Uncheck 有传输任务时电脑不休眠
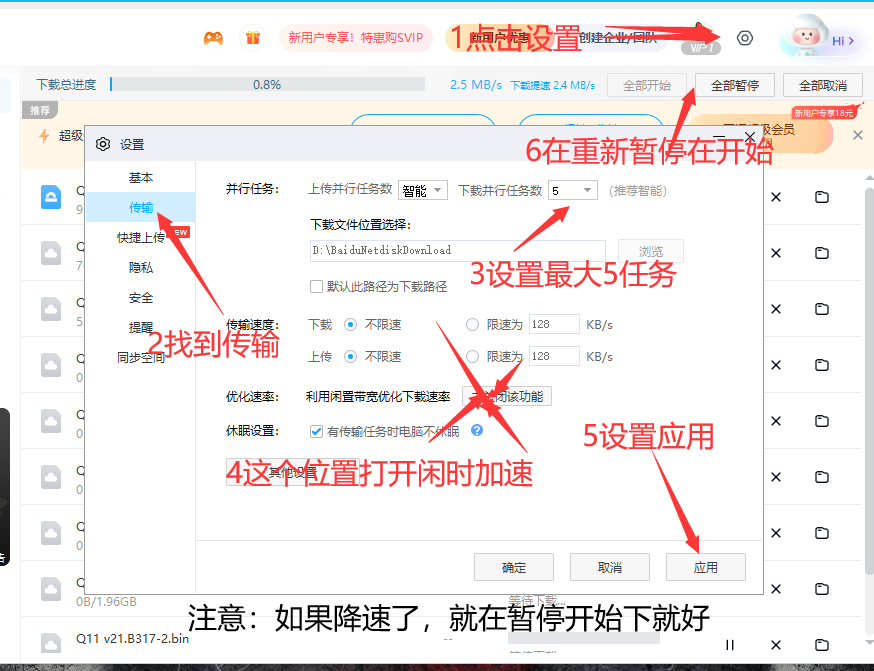Viewport: 874px width, 671px height. (316, 432)
